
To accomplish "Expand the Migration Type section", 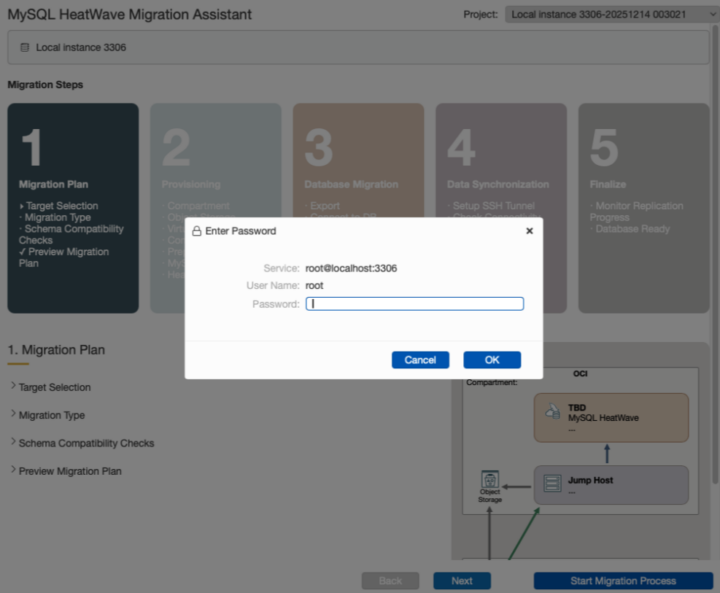I will point(51,415).
